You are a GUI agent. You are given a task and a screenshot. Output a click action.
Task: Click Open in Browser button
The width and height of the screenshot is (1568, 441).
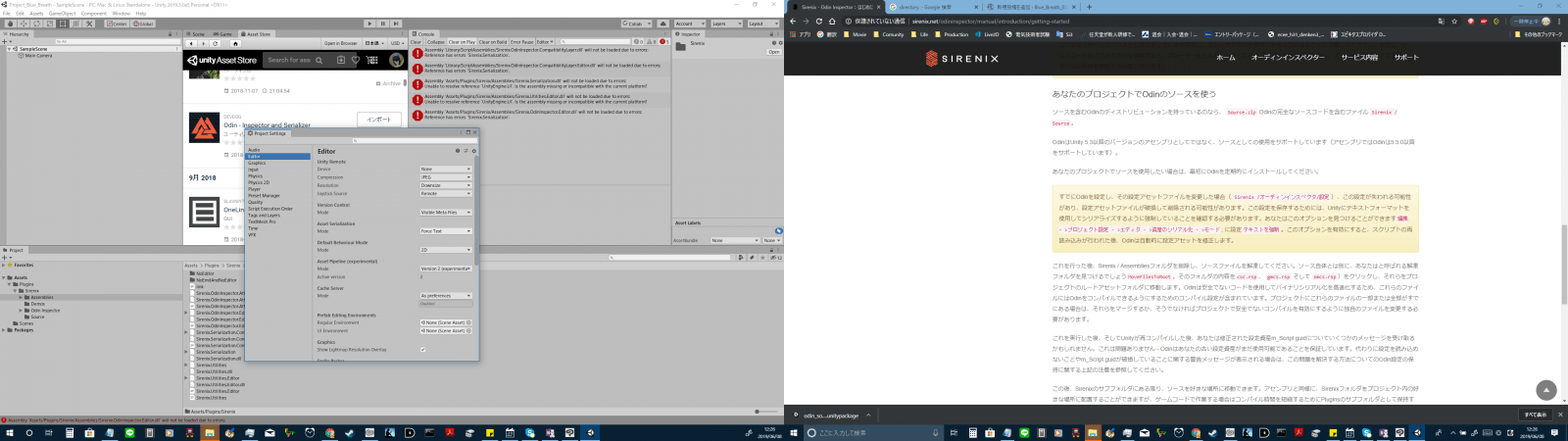[x=341, y=43]
